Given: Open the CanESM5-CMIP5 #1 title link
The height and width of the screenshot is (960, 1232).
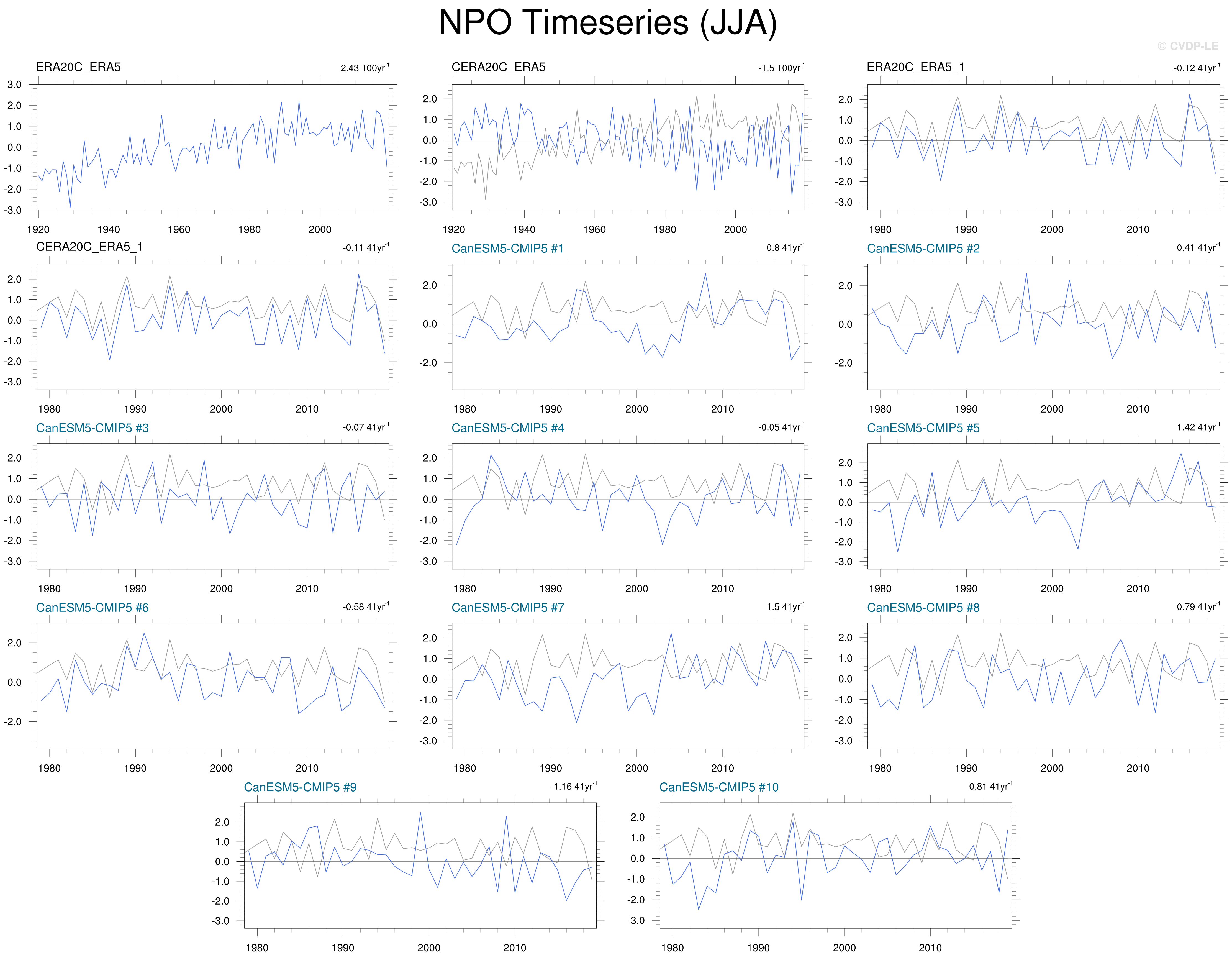Looking at the screenshot, I should (x=507, y=248).
